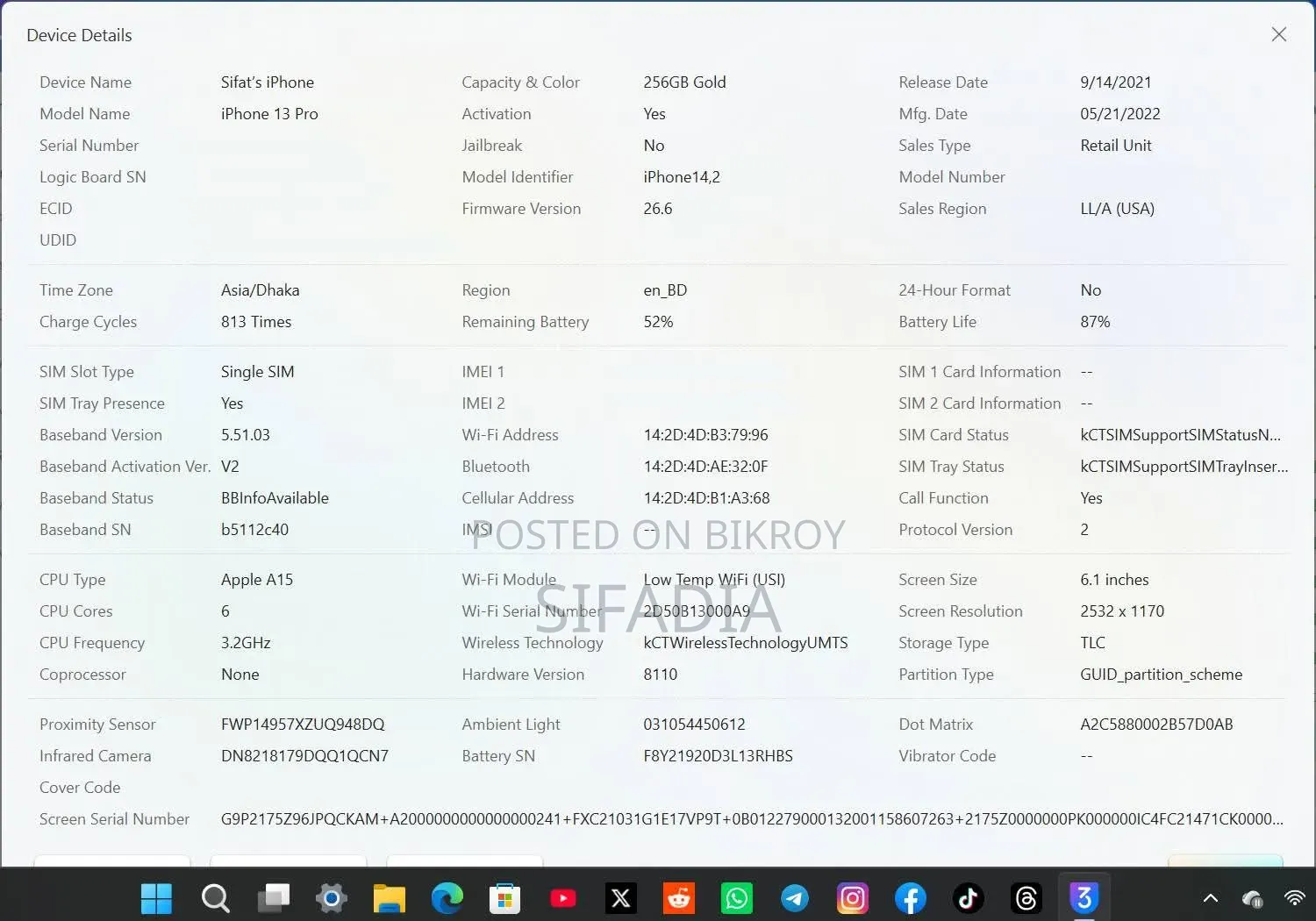
Task: Launch Microsoft Edge from the taskbar
Action: coord(447,898)
